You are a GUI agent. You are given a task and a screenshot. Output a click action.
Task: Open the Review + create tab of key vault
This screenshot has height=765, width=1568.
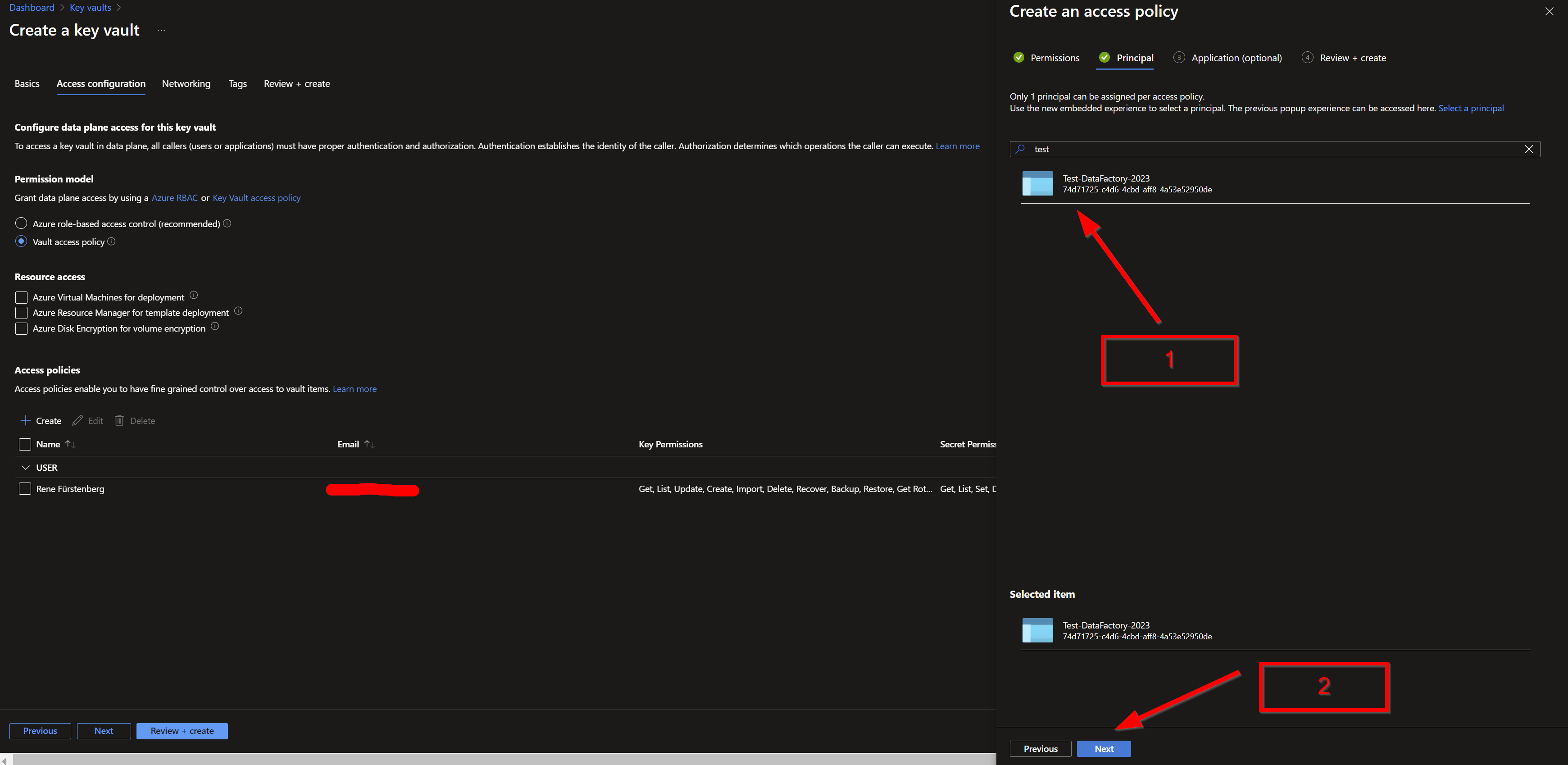[x=297, y=83]
